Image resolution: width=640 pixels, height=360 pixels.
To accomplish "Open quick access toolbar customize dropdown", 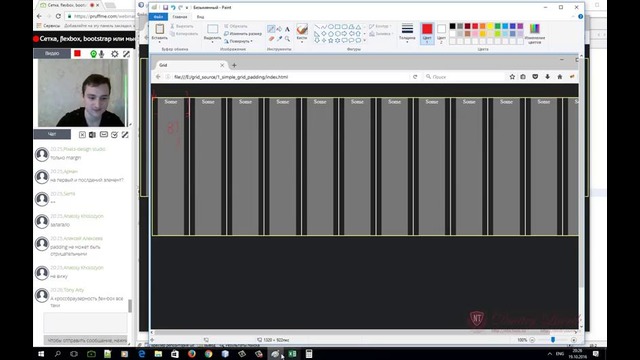I will pyautogui.click(x=187, y=8).
